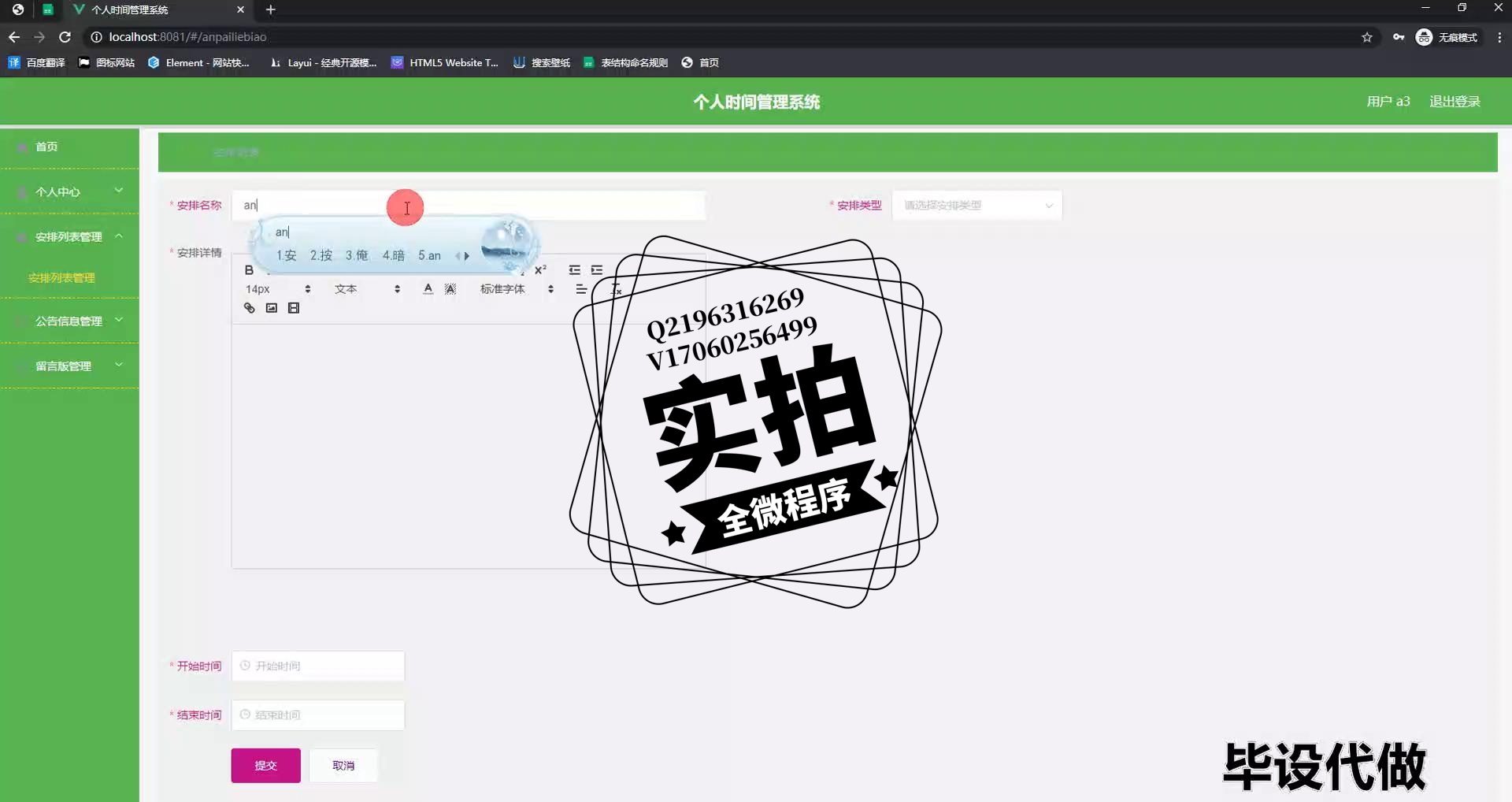Apply superscript formatting
The width and height of the screenshot is (1512, 802).
pos(540,270)
